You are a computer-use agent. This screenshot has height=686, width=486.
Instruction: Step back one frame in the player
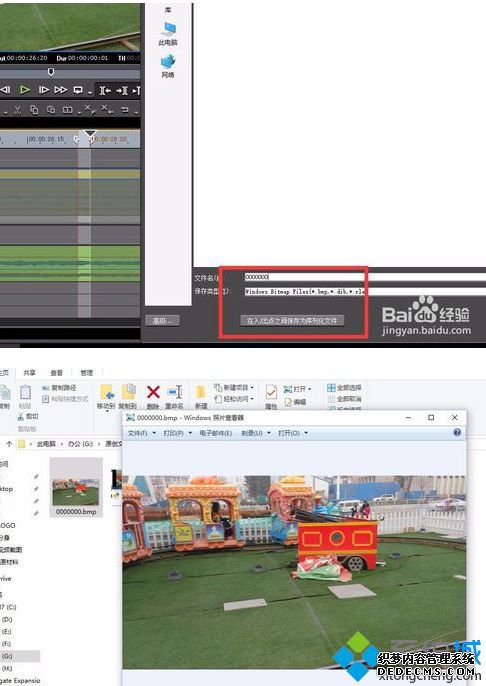[x=6, y=90]
